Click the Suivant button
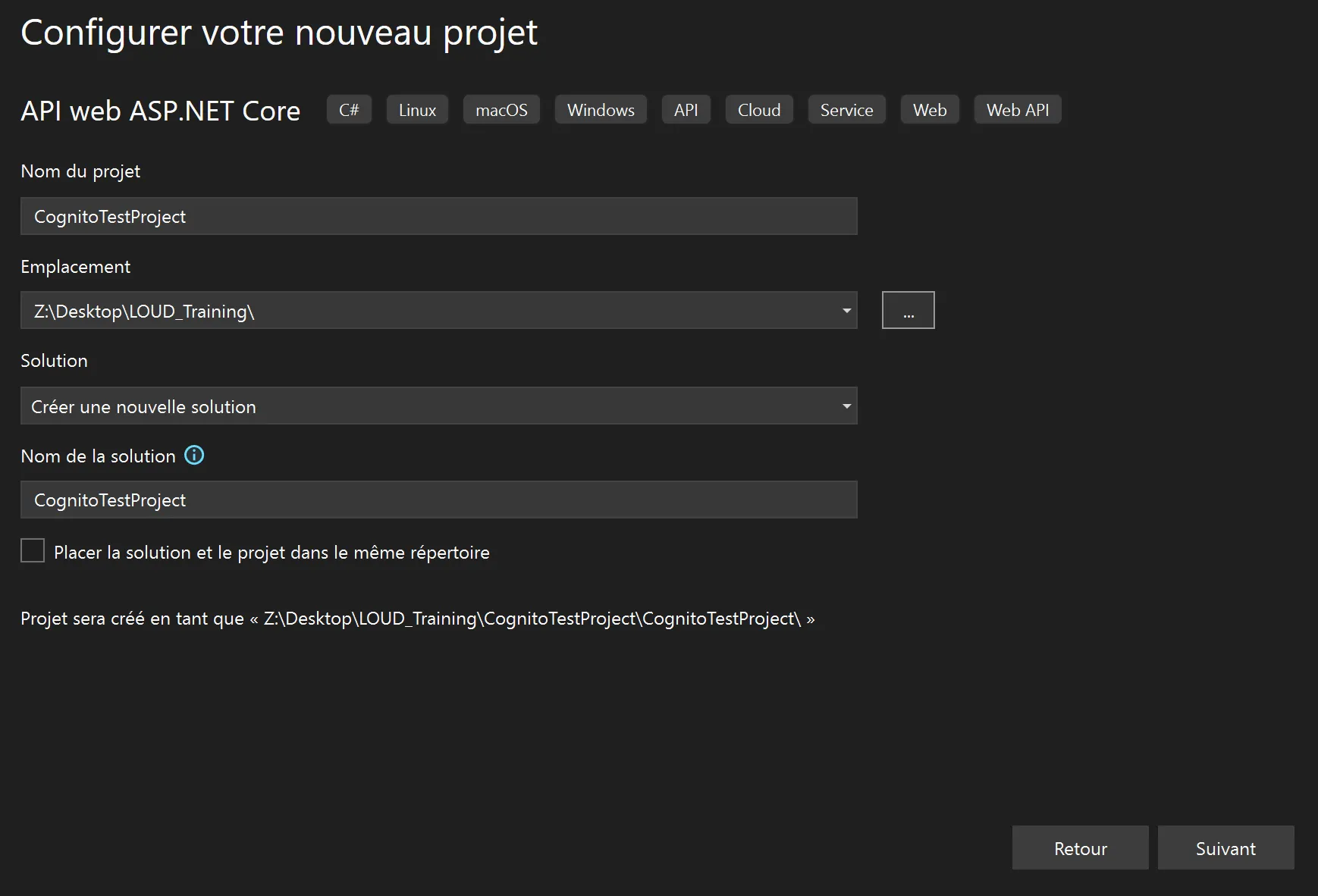This screenshot has height=896, width=1318. pos(1225,848)
